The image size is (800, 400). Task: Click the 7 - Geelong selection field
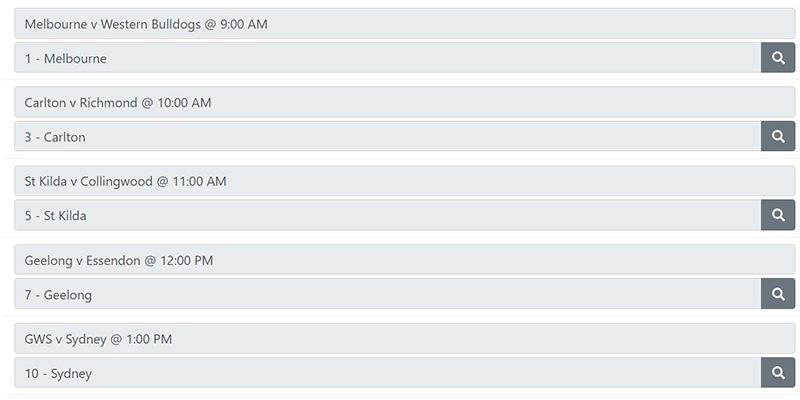tap(388, 294)
